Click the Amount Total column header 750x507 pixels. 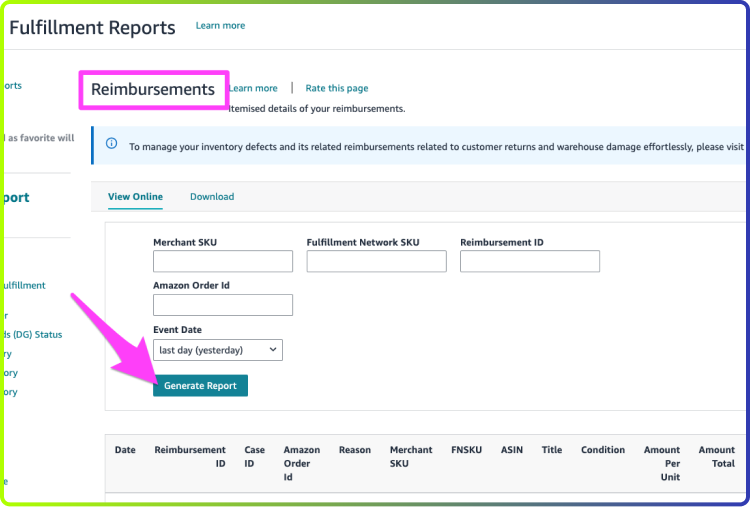pos(717,456)
